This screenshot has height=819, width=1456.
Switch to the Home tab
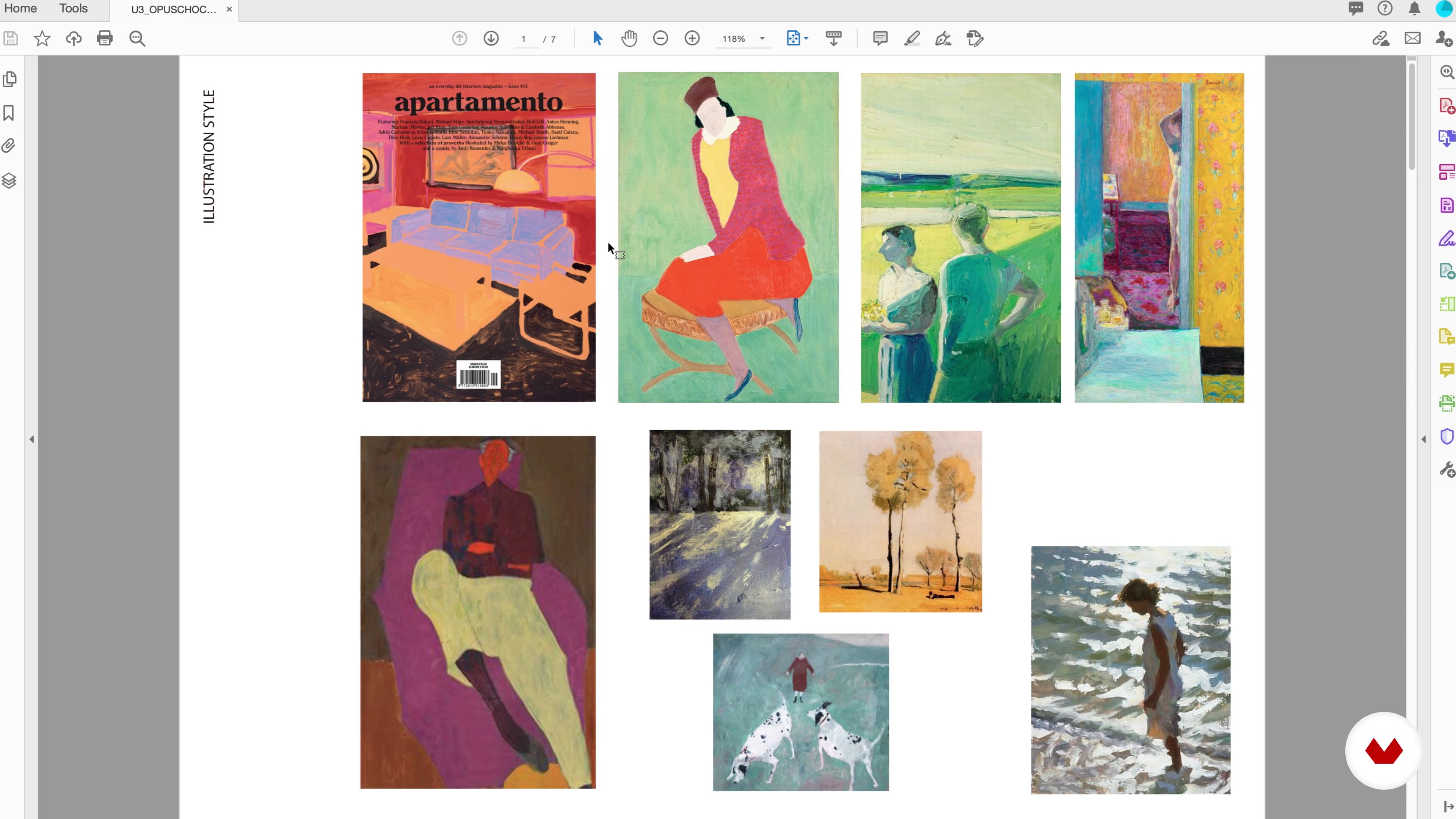click(x=20, y=8)
